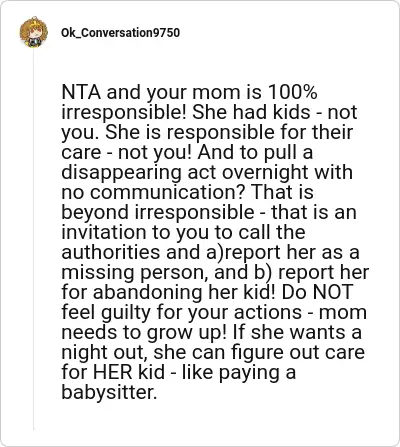The width and height of the screenshot is (400, 447).
Task: Open the commenter's anime avatar picture
Action: [x=33, y=32]
